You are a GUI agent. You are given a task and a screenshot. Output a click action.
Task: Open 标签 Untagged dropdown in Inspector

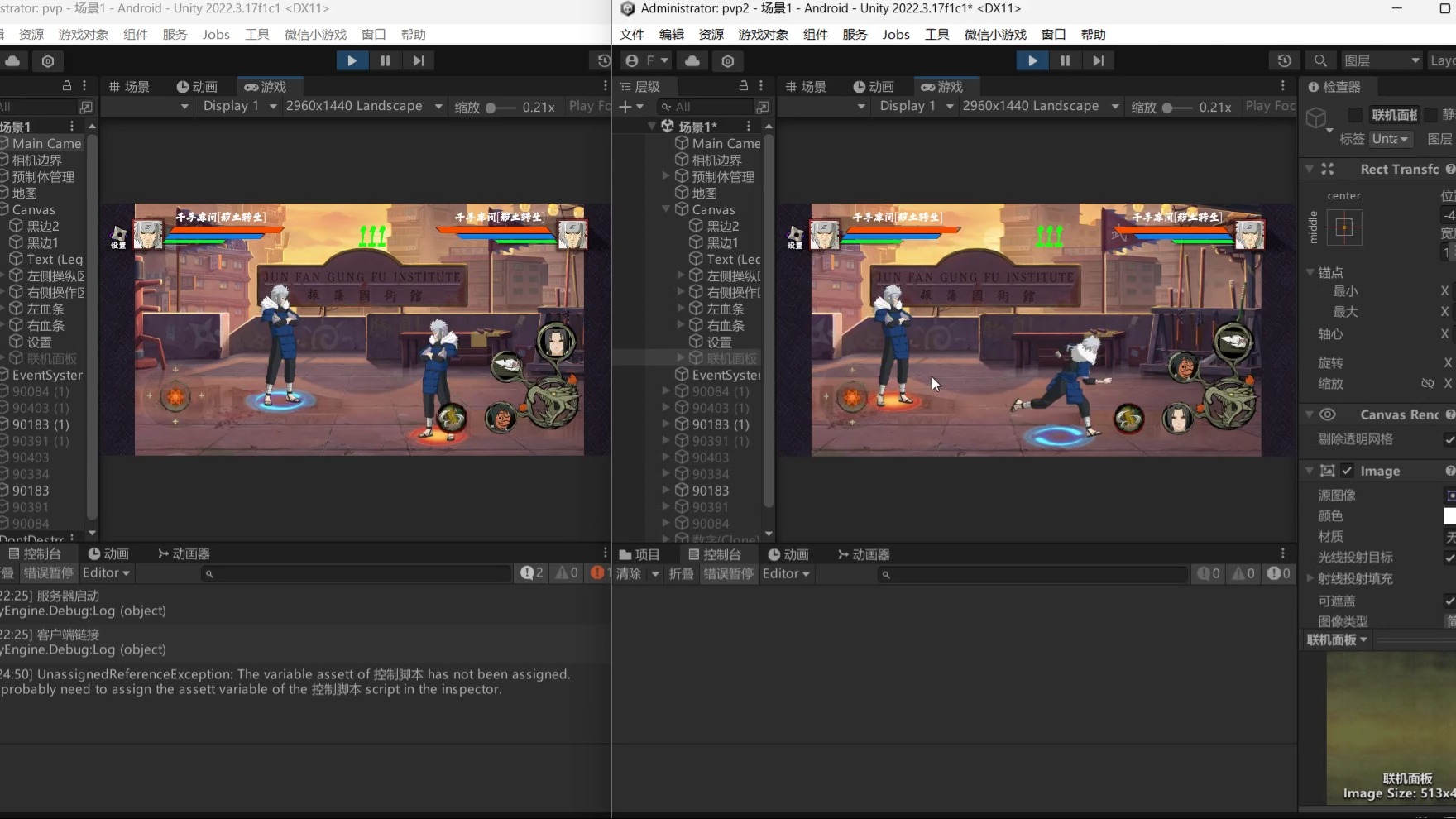tap(1390, 139)
